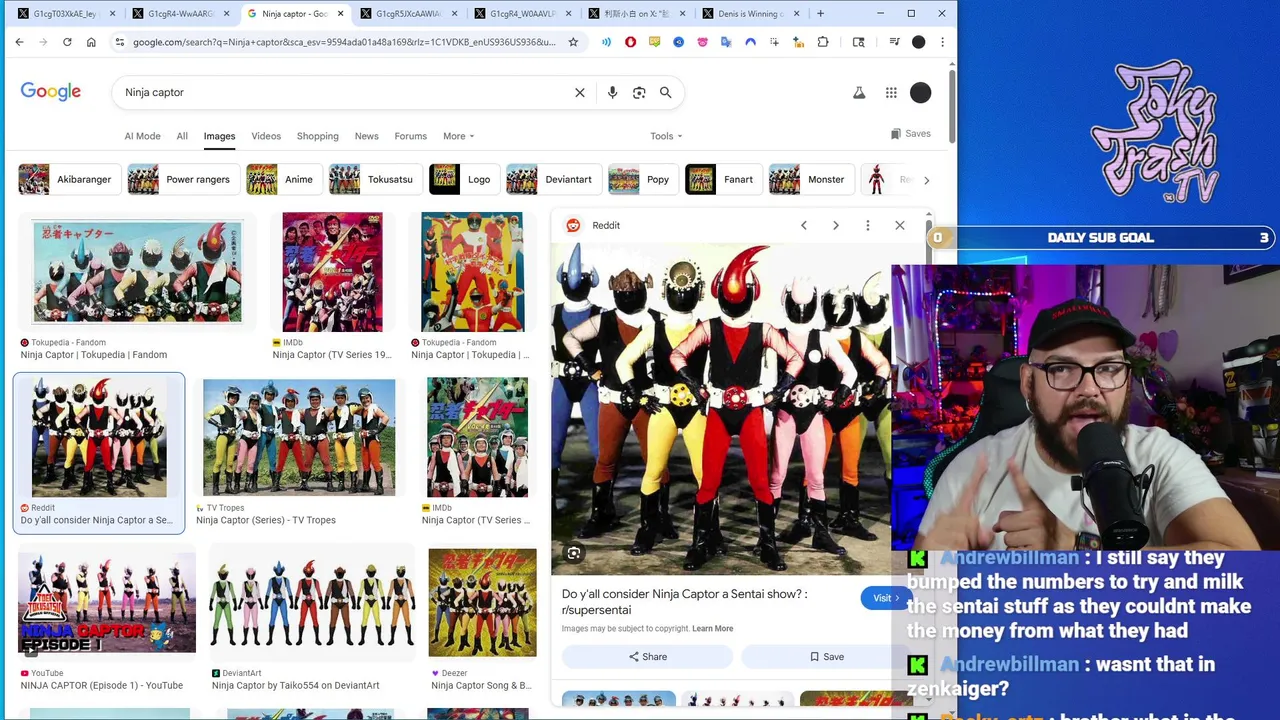Start a voice search with the microphone

tap(612, 92)
